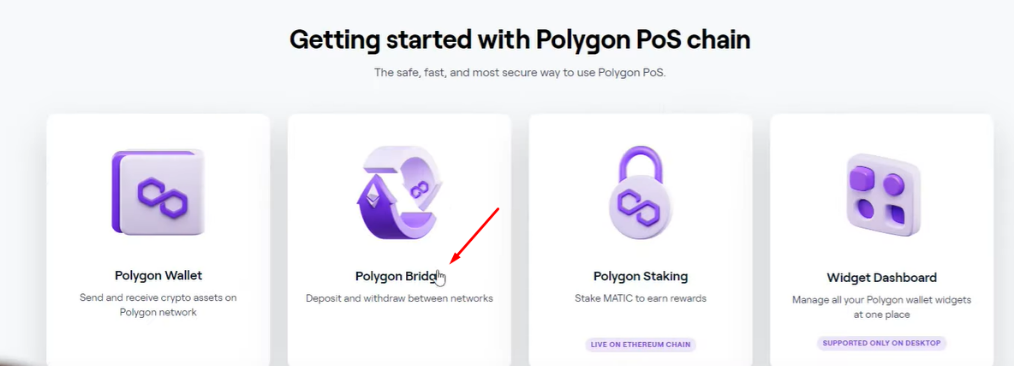Open the Polygon Wallet cube icon

point(158,192)
